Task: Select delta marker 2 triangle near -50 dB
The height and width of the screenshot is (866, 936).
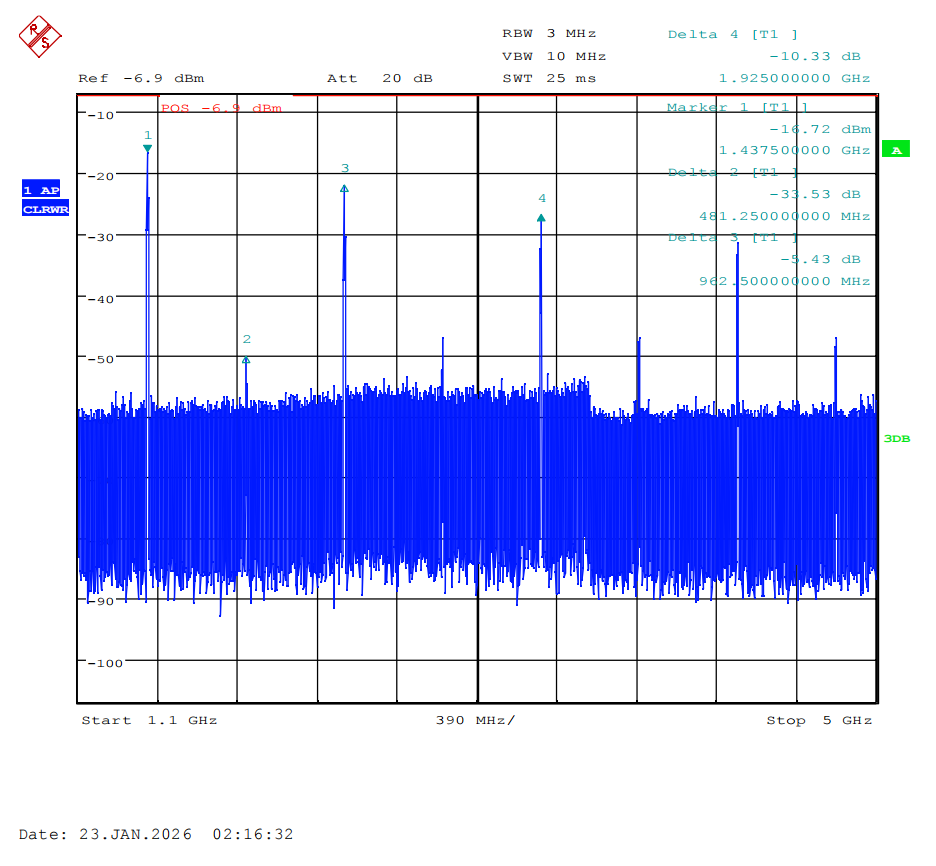Action: point(246,359)
